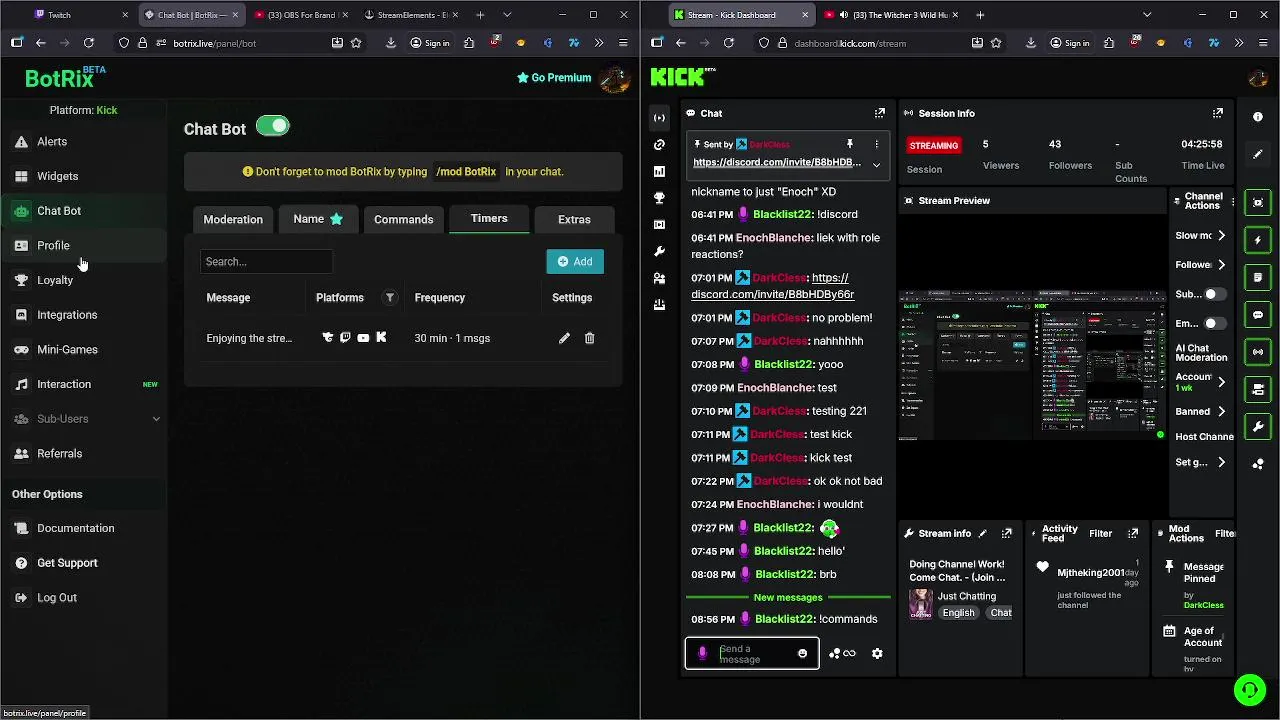Image resolution: width=1280 pixels, height=720 pixels.
Task: Open pinned message three-dot options
Action: pos(877,145)
